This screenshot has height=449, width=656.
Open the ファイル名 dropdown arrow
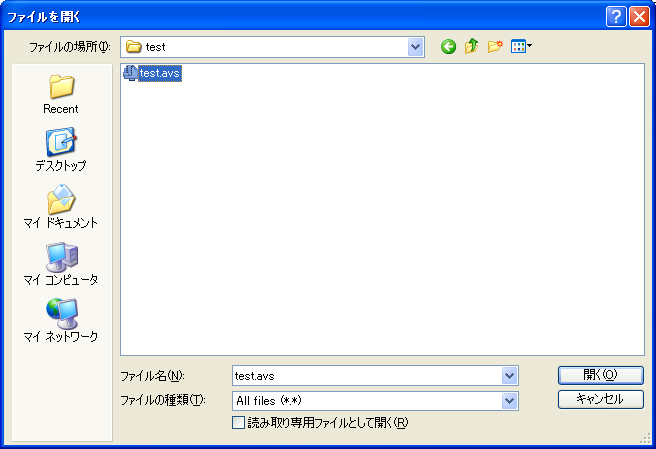click(510, 376)
